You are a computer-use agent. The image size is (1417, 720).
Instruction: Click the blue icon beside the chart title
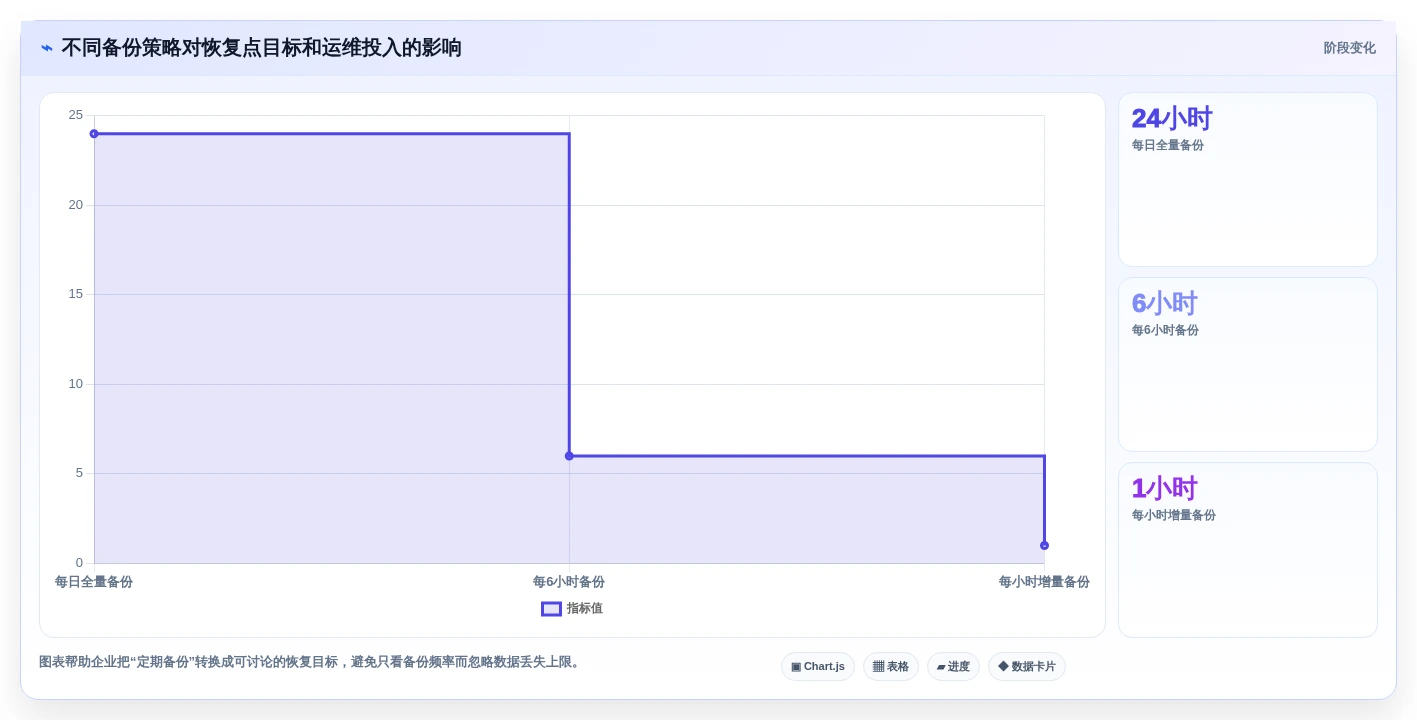47,48
